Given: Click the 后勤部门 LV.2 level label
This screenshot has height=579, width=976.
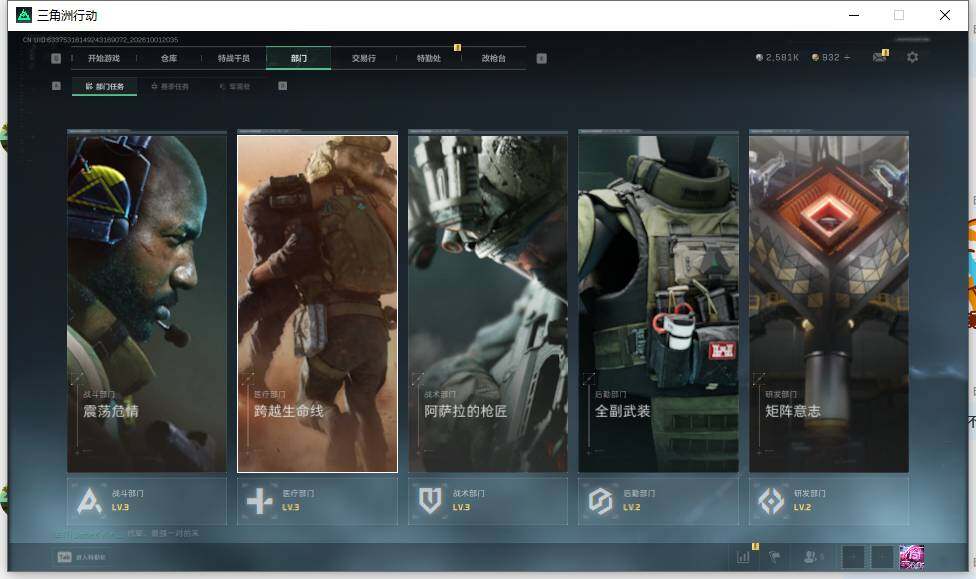Looking at the screenshot, I should 632,507.
